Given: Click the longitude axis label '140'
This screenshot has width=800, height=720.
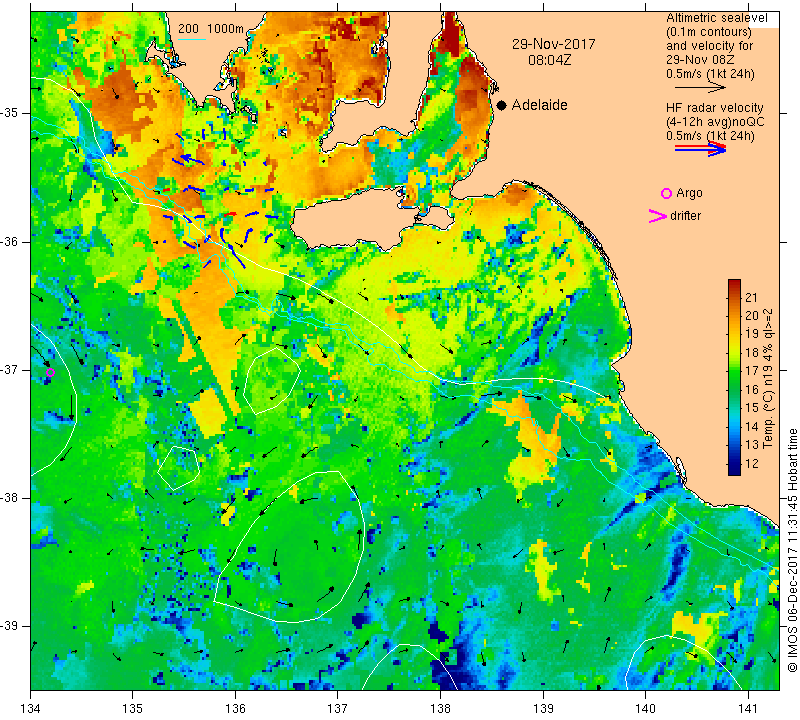Looking at the screenshot, I should click(x=645, y=708).
